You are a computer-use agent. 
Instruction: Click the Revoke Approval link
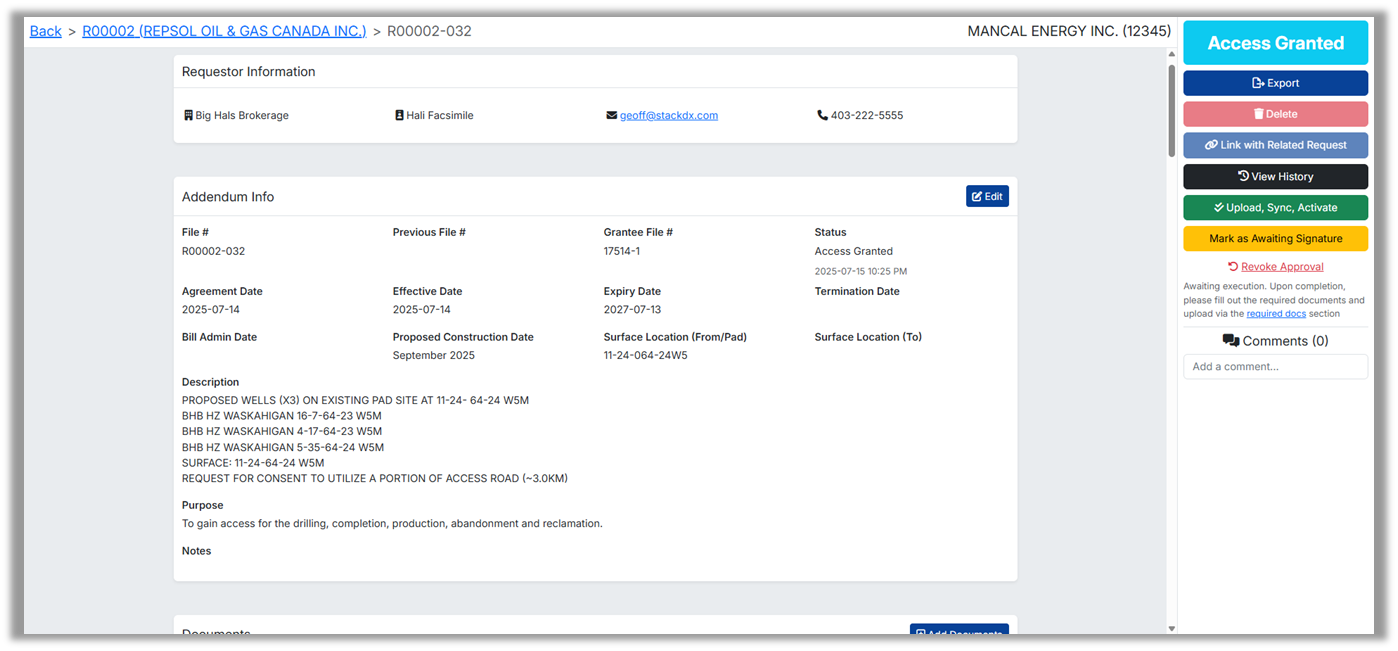tap(1281, 267)
